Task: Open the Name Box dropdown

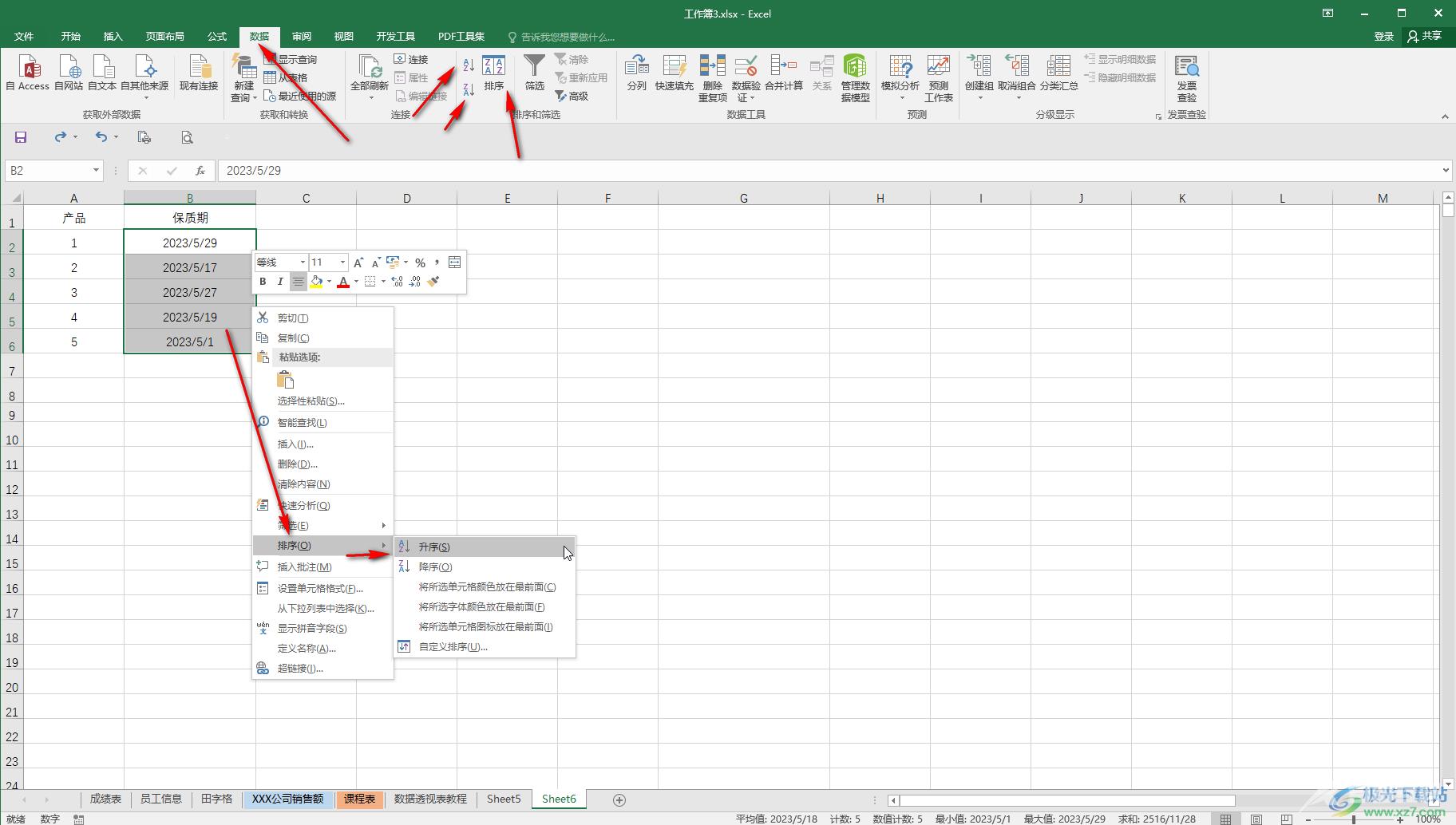Action: pos(96,171)
